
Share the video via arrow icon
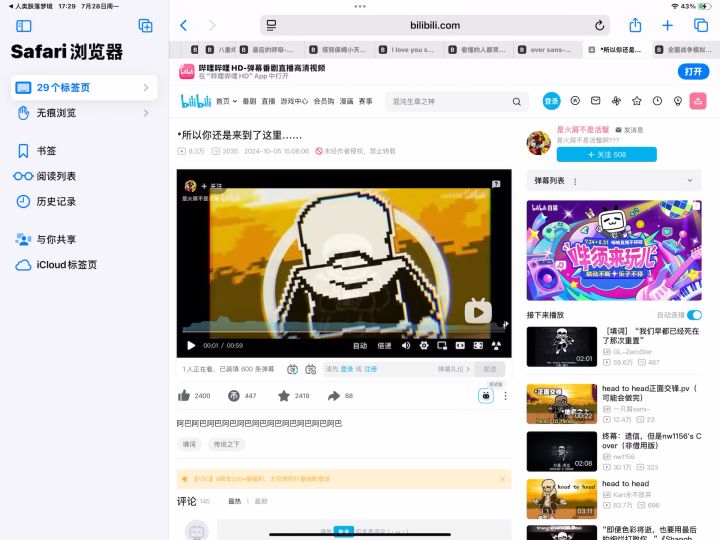(x=334, y=395)
